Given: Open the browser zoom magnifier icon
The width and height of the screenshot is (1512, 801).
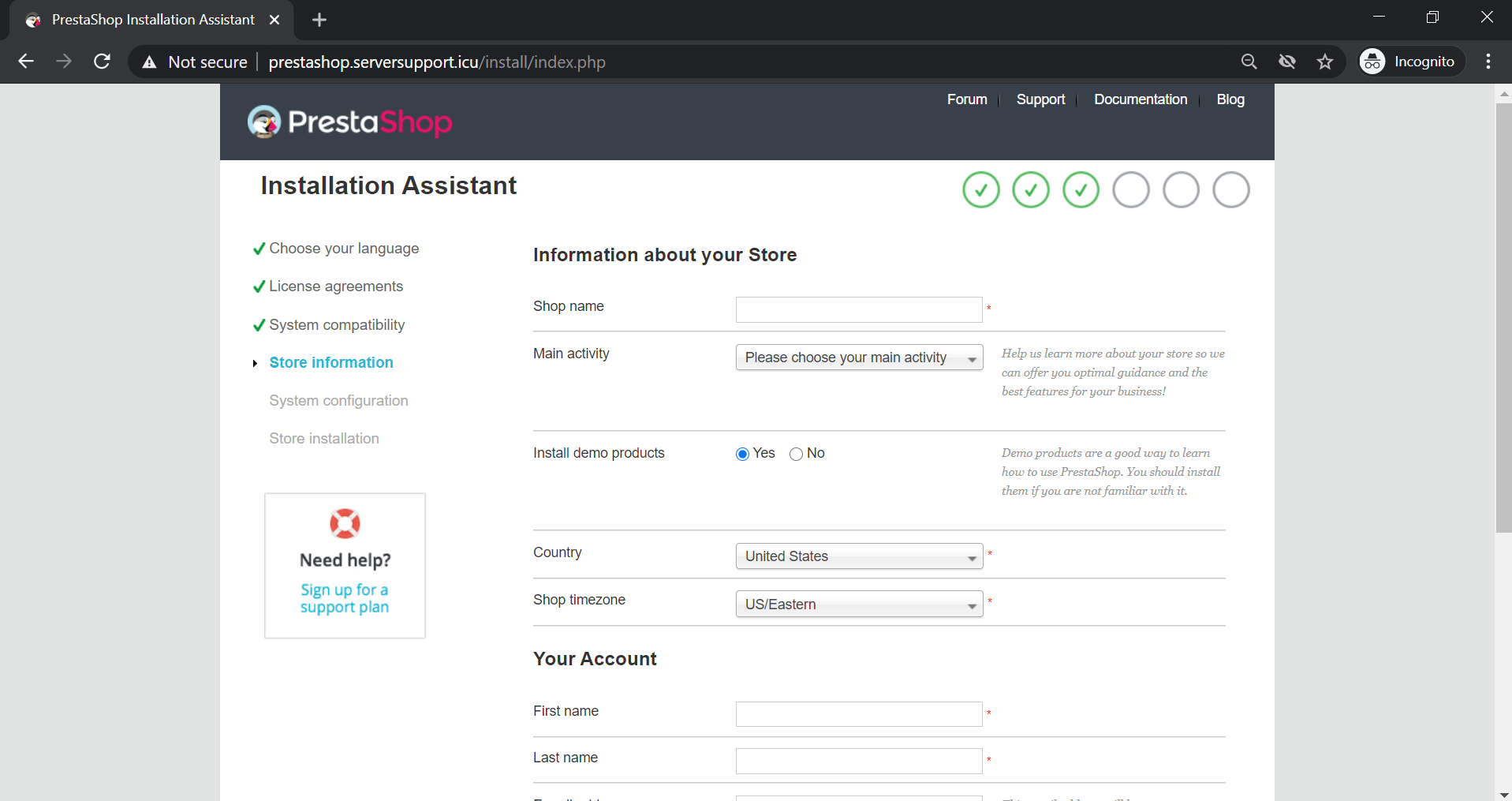Looking at the screenshot, I should (1249, 62).
